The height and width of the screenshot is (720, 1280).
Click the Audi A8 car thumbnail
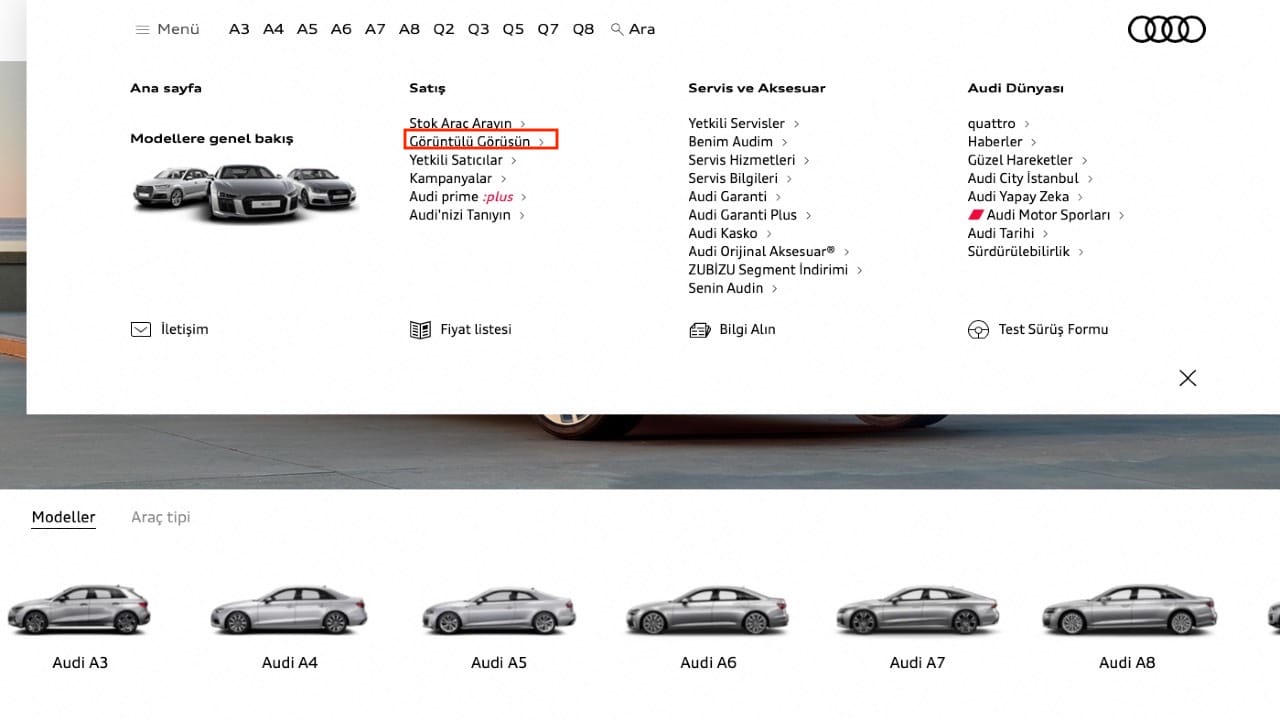1130,610
